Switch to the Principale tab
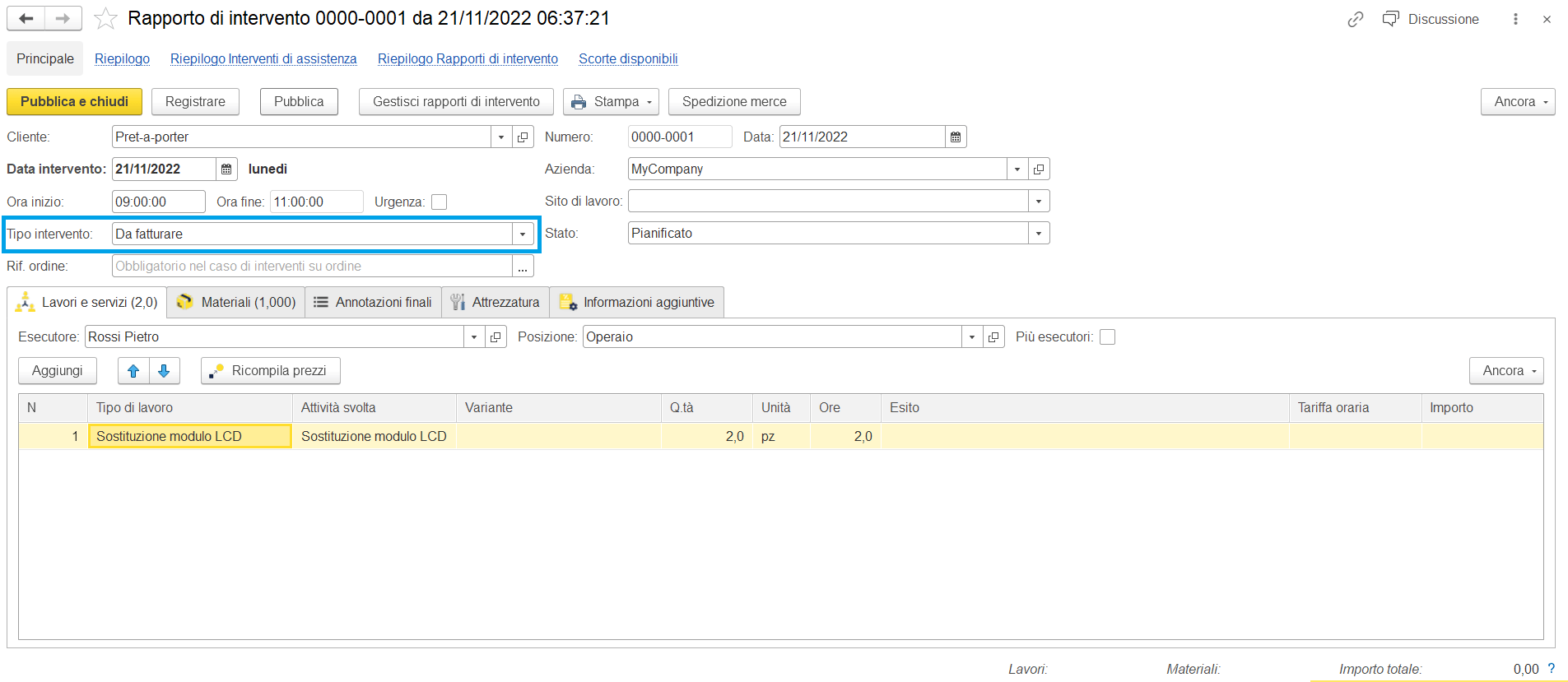The image size is (1568, 682). 45,58
